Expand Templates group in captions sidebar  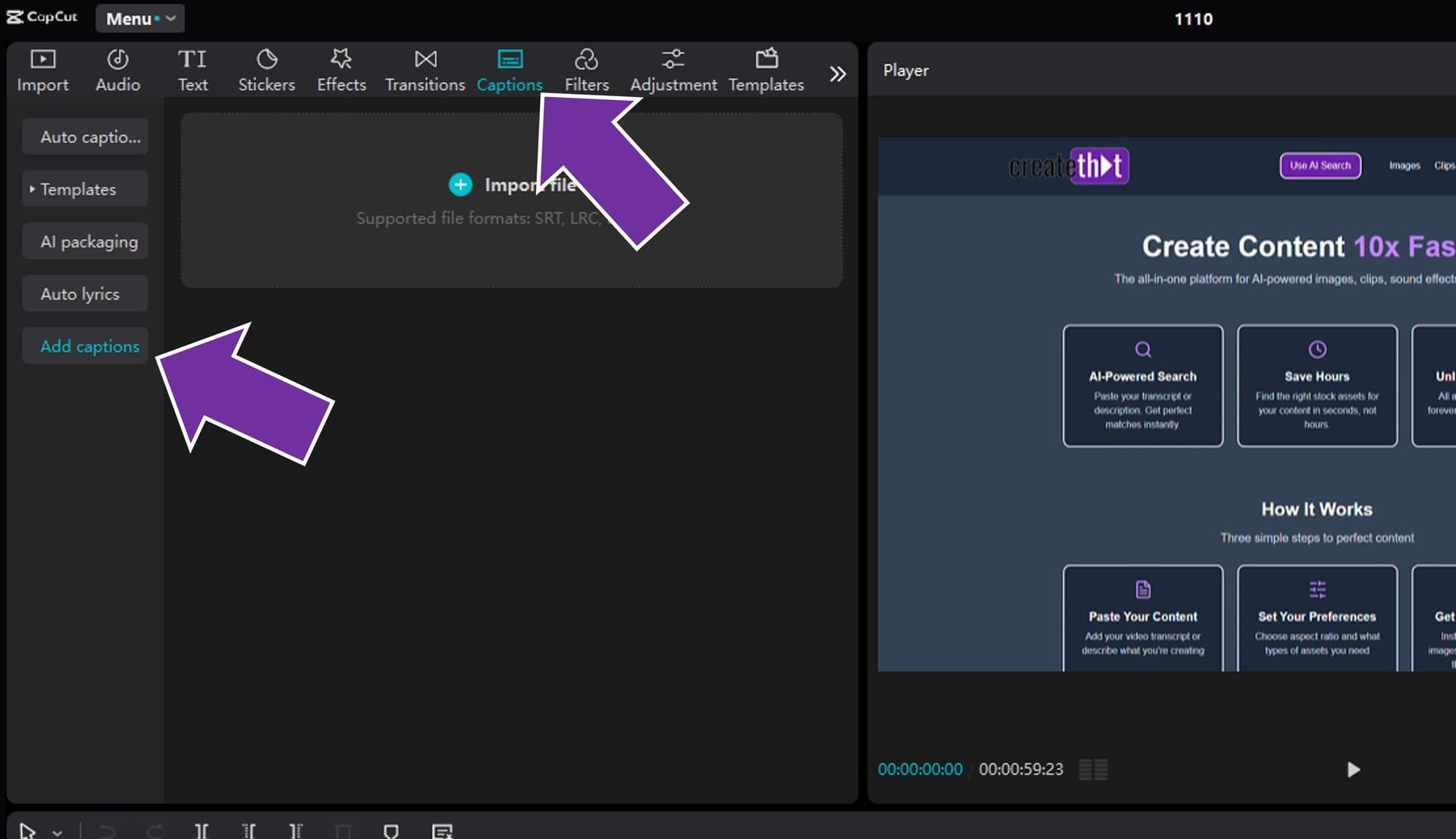pyautogui.click(x=85, y=189)
